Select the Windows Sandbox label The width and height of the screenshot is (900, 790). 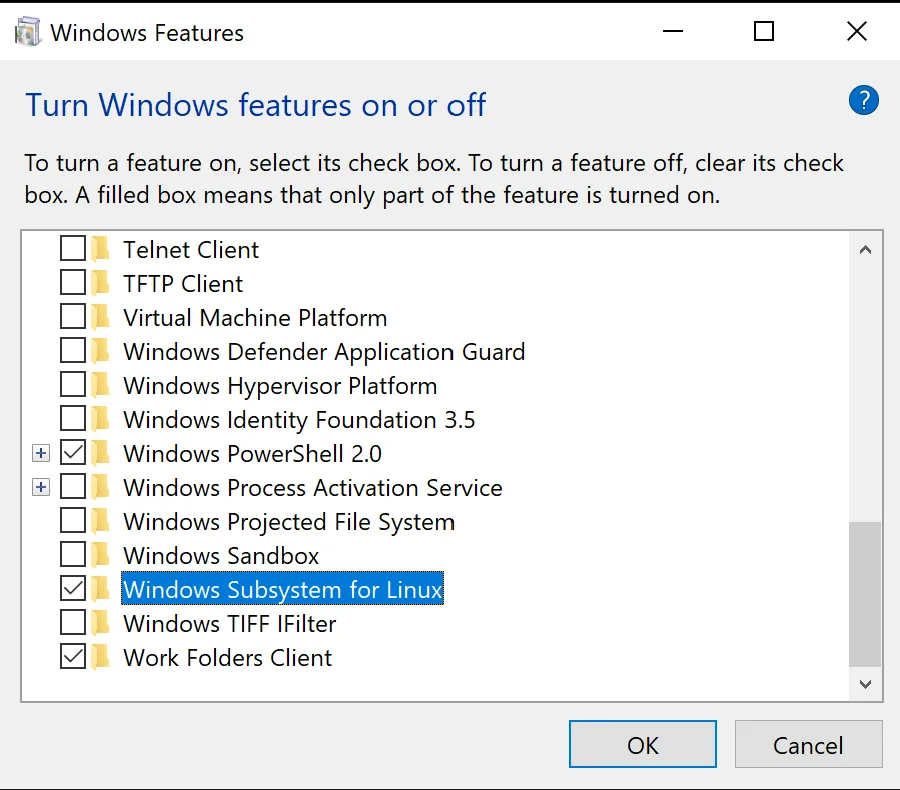[221, 556]
